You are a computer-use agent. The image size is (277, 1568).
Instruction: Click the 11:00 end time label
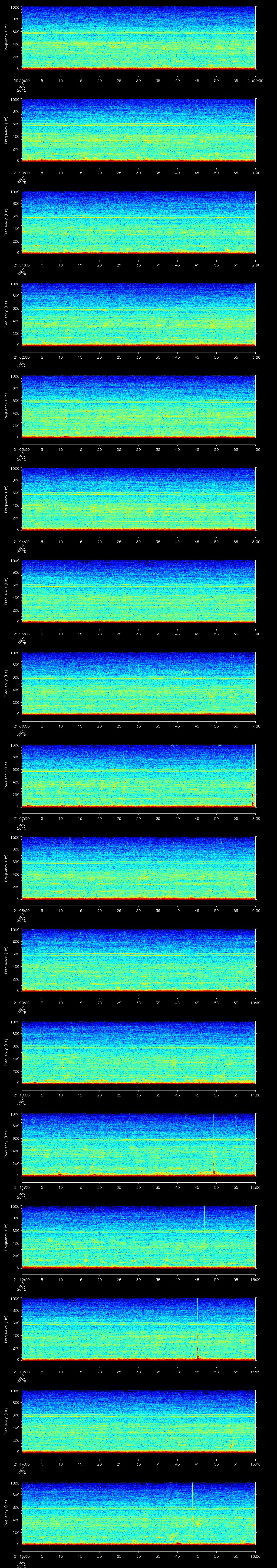tap(256, 1095)
